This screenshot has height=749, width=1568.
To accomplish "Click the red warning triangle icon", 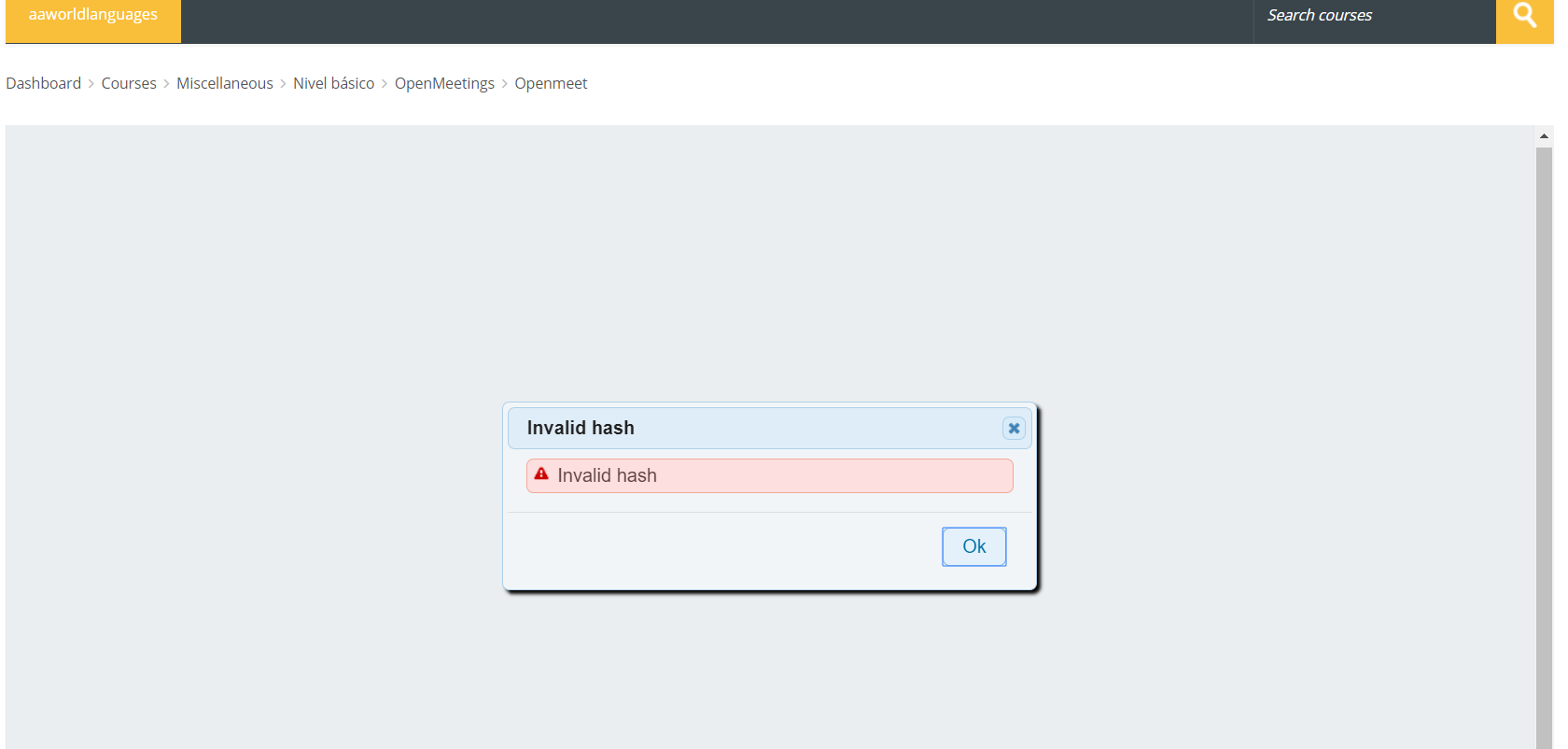I will [x=541, y=474].
